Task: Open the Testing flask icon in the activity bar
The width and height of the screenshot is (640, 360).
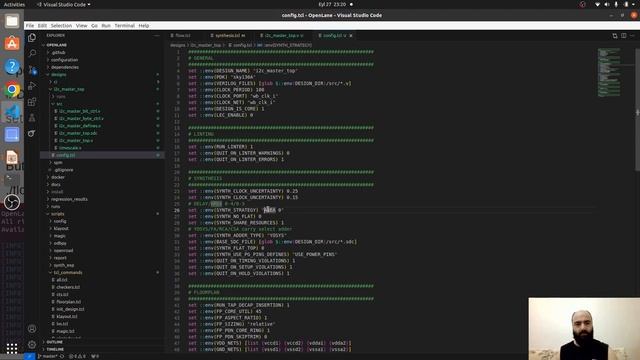Action: tap(32, 118)
